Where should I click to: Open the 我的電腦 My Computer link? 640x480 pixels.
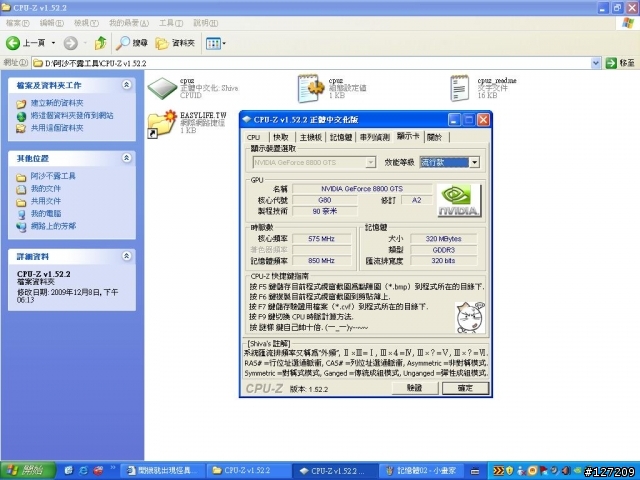tap(46, 214)
